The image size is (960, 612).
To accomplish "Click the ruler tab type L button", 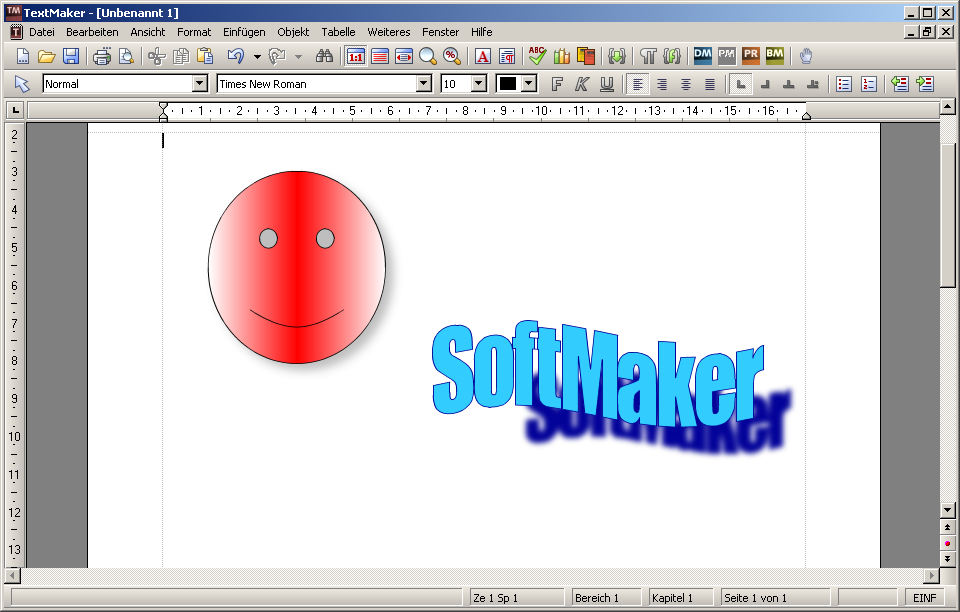I will [x=15, y=110].
